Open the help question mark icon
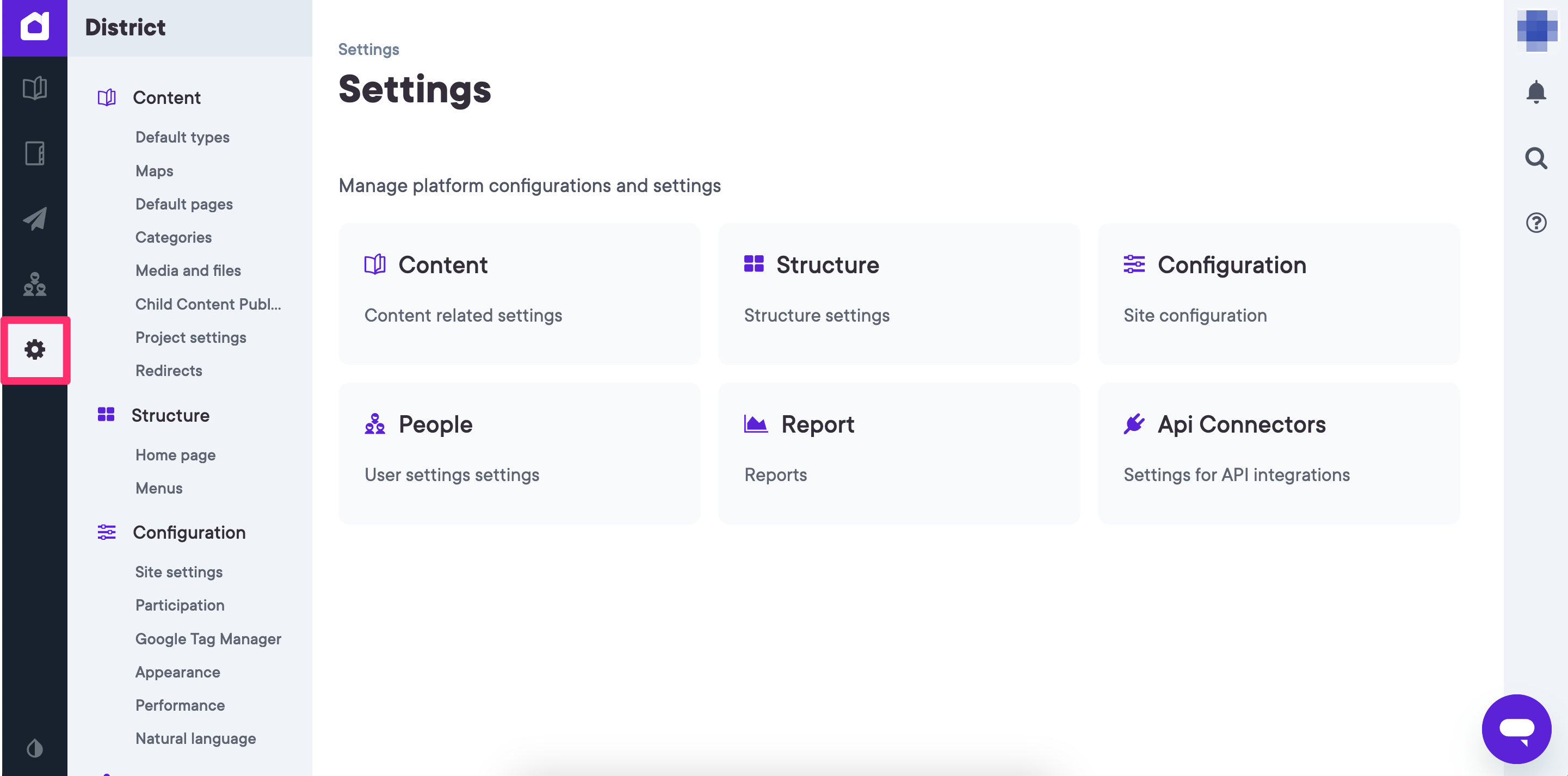1568x776 pixels. (1536, 223)
